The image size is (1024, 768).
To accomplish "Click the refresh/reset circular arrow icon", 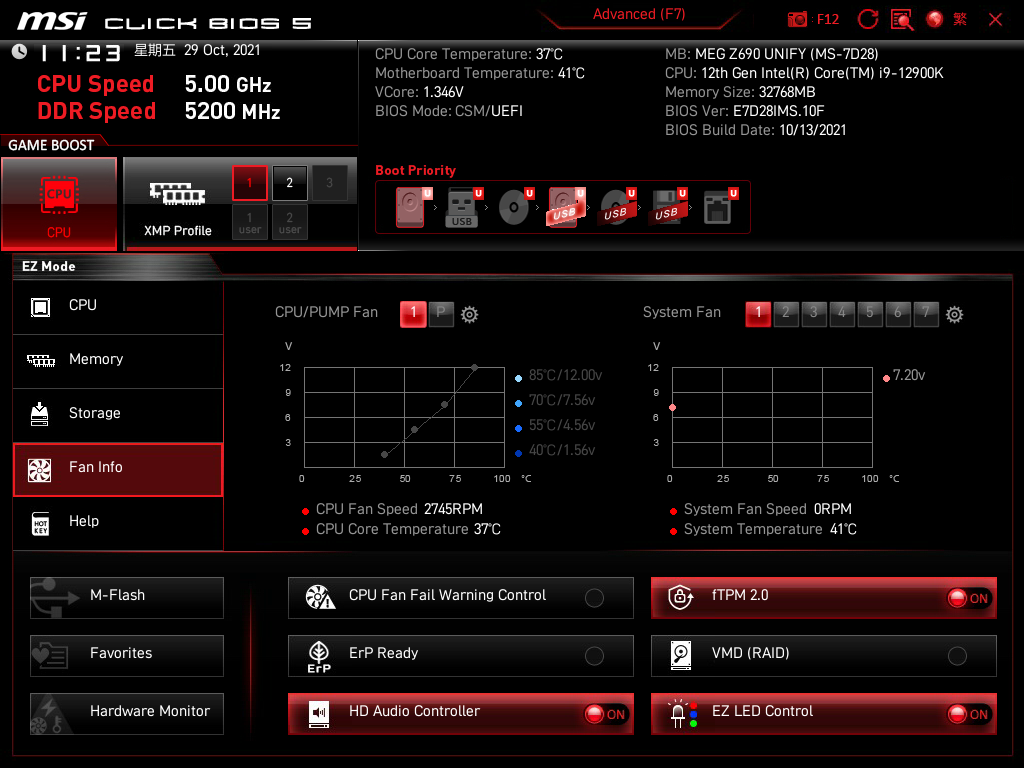I will [x=867, y=20].
